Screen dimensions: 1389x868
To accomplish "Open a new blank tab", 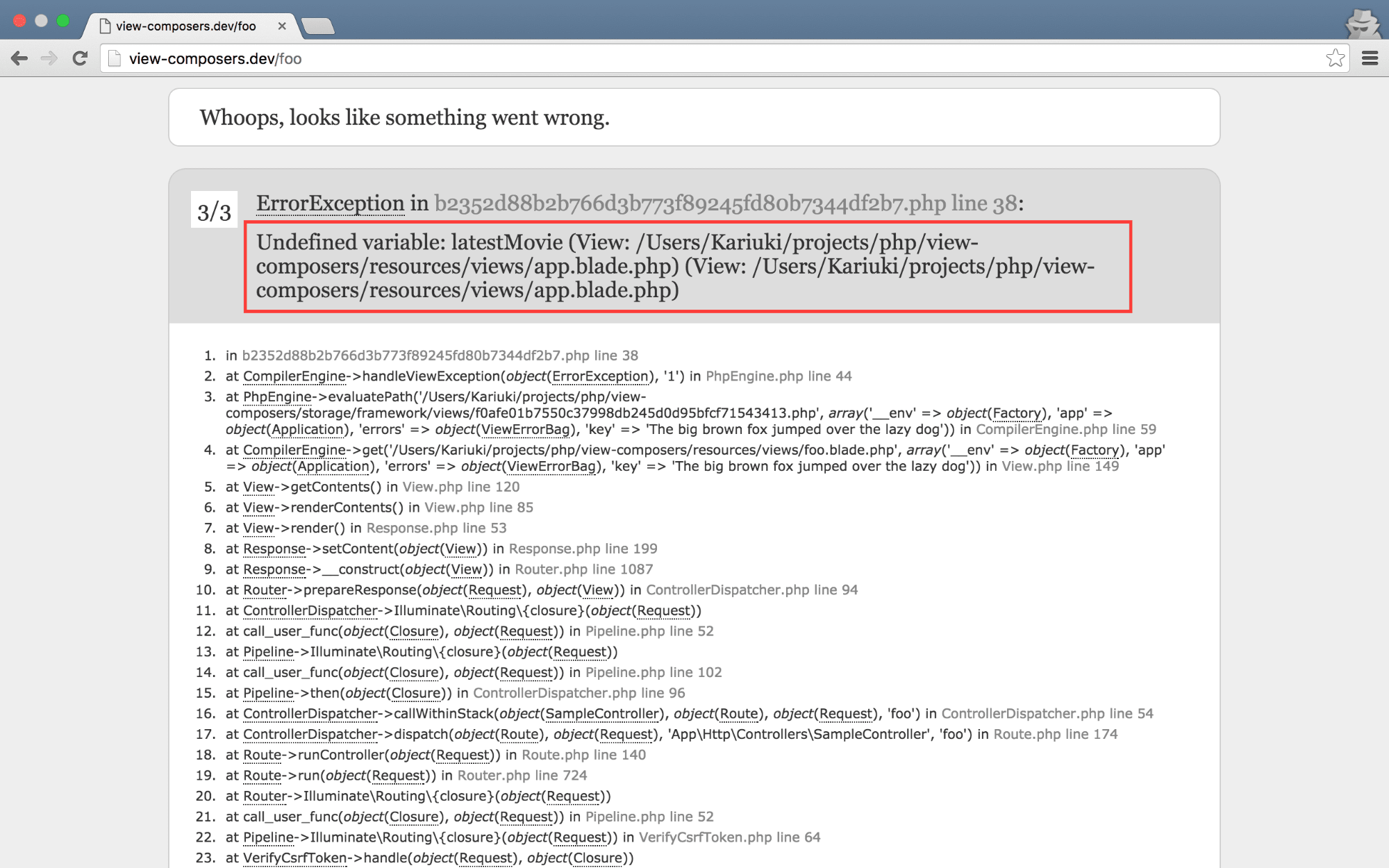I will tap(319, 26).
